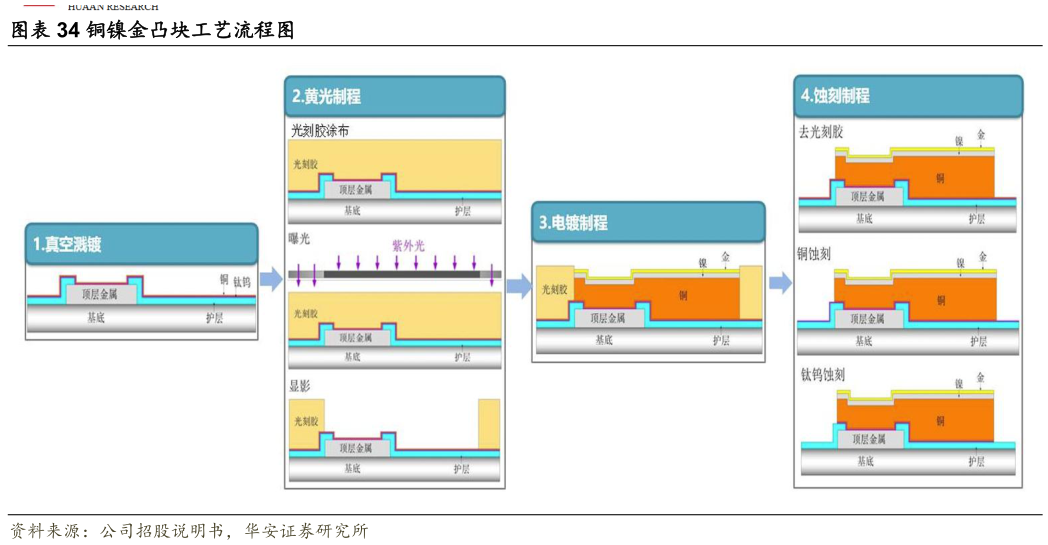This screenshot has height=545, width=1048.
Task: Select the 1.真空溅镀 step header
Action: 142,244
